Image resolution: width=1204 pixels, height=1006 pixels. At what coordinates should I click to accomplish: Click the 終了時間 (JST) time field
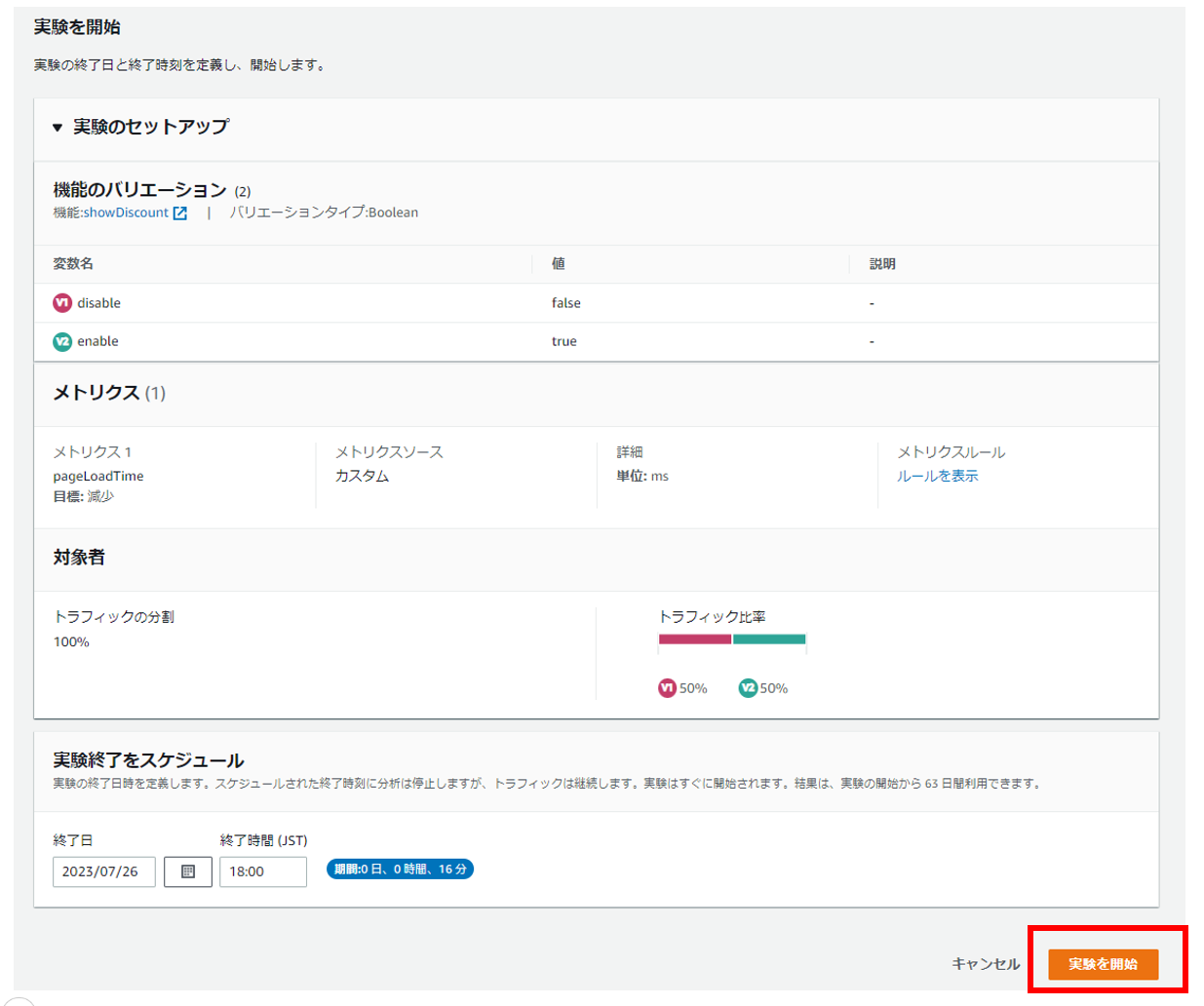262,871
